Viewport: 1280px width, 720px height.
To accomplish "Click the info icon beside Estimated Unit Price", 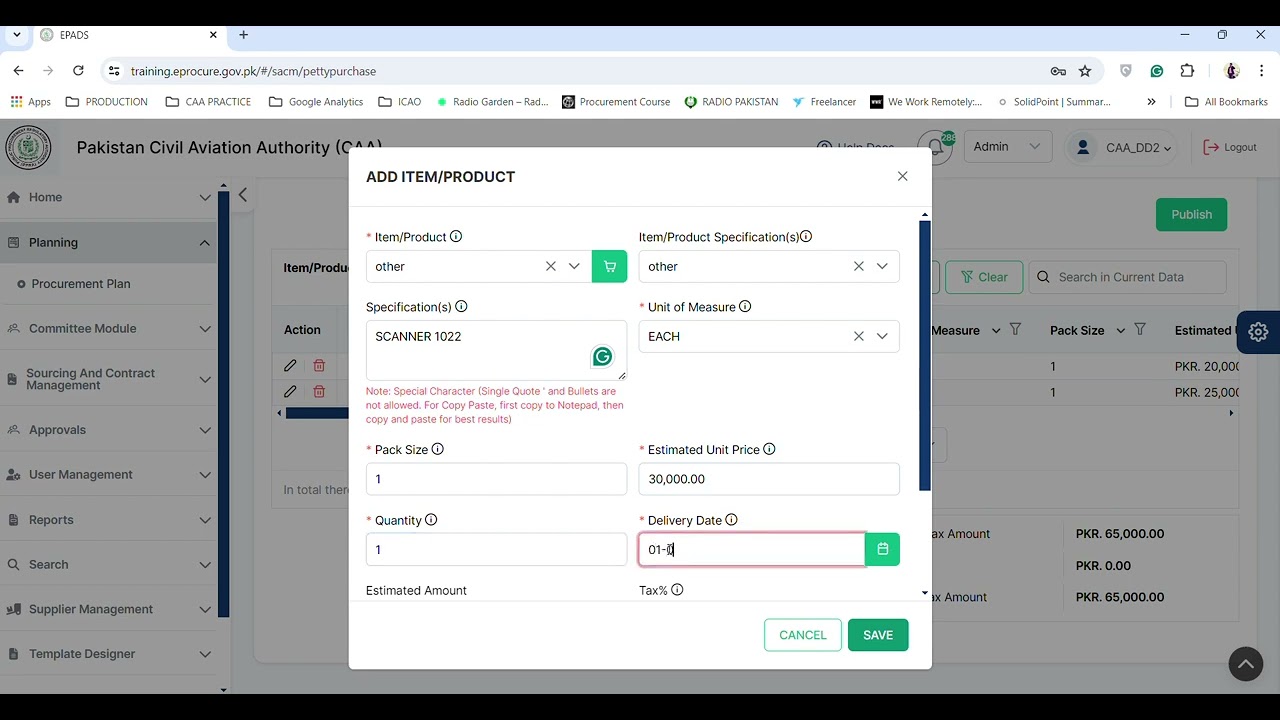I will pos(769,450).
